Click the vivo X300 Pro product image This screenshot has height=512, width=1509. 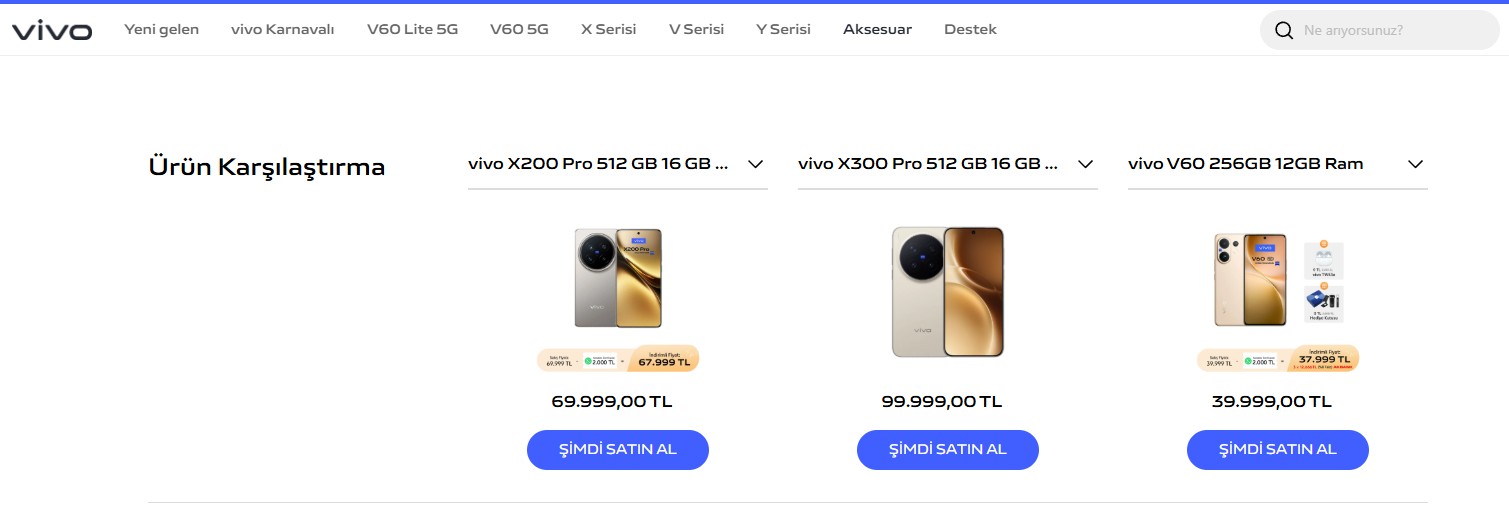[947, 291]
